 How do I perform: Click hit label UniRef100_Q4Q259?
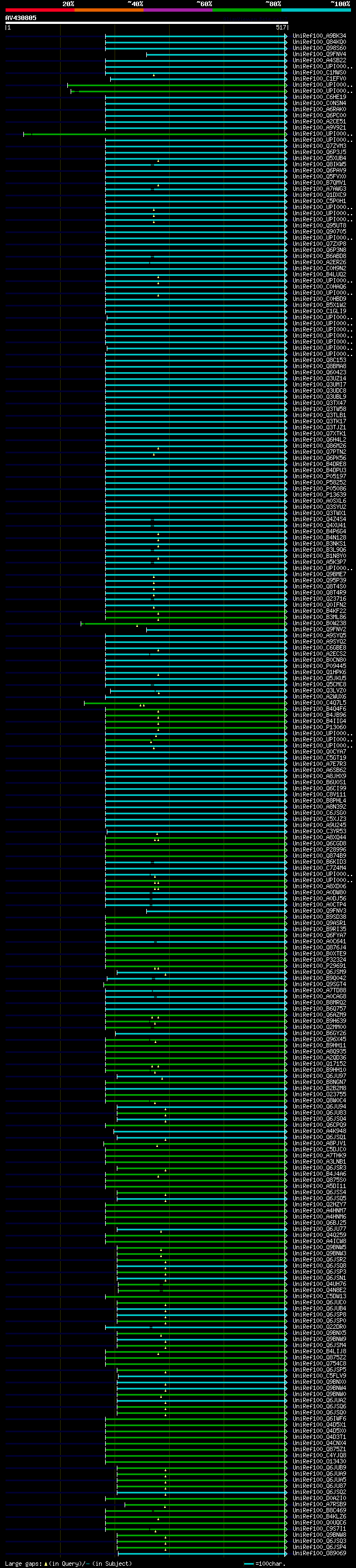(319, 1235)
